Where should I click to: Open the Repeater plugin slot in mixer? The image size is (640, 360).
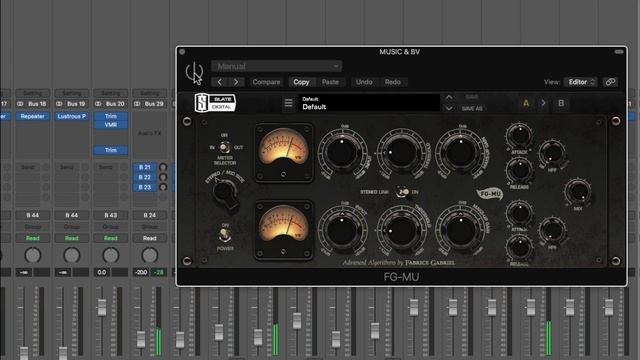tap(33, 116)
